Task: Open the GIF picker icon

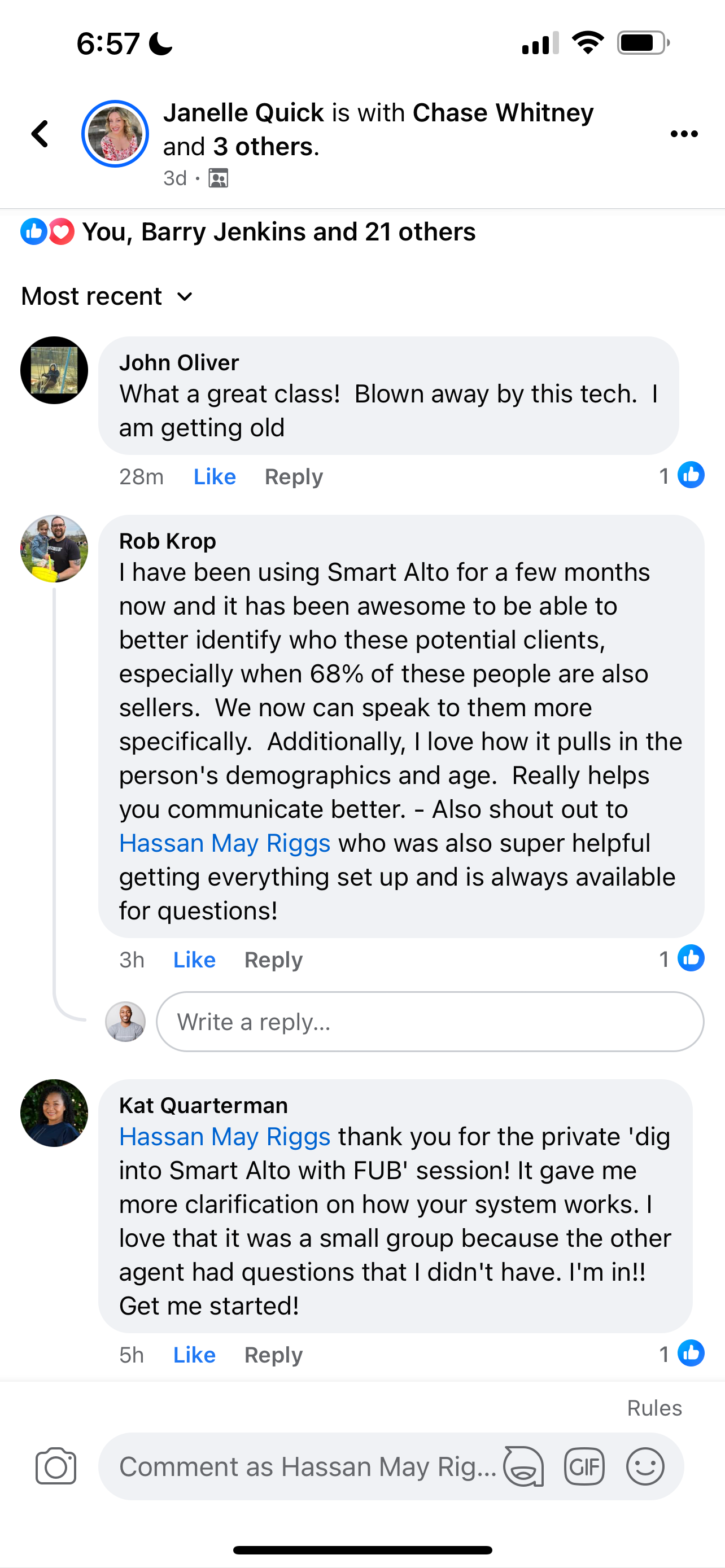Action: [584, 1466]
